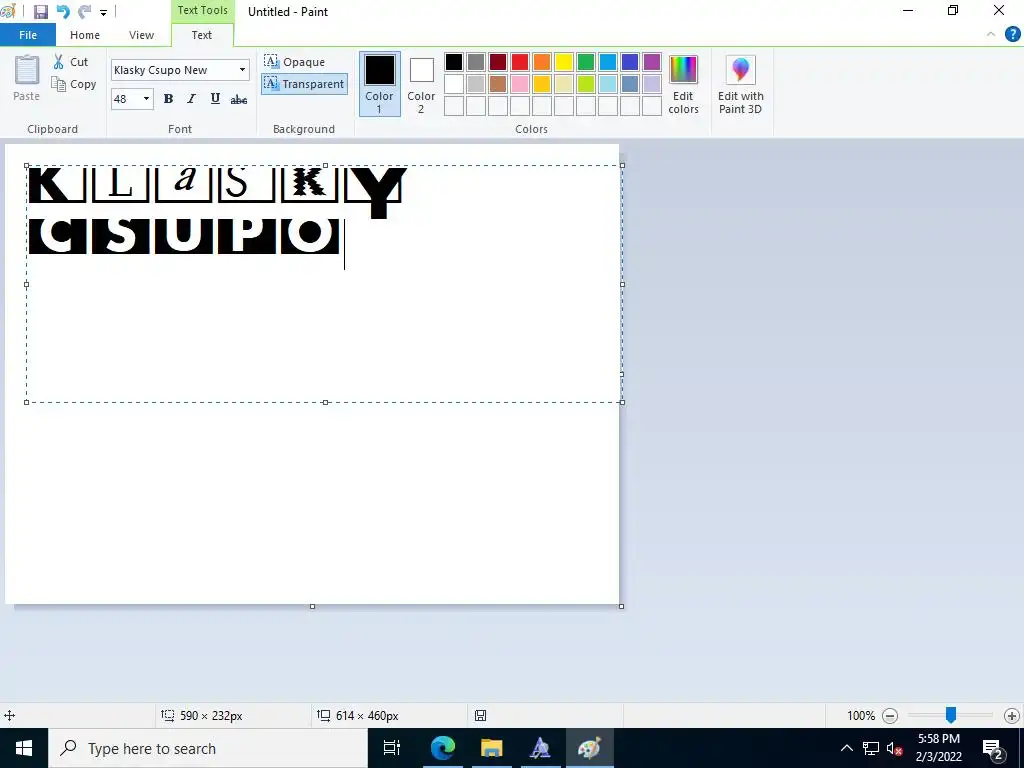This screenshot has height=768, width=1024.
Task: Switch to the Home tab
Action: (85, 35)
